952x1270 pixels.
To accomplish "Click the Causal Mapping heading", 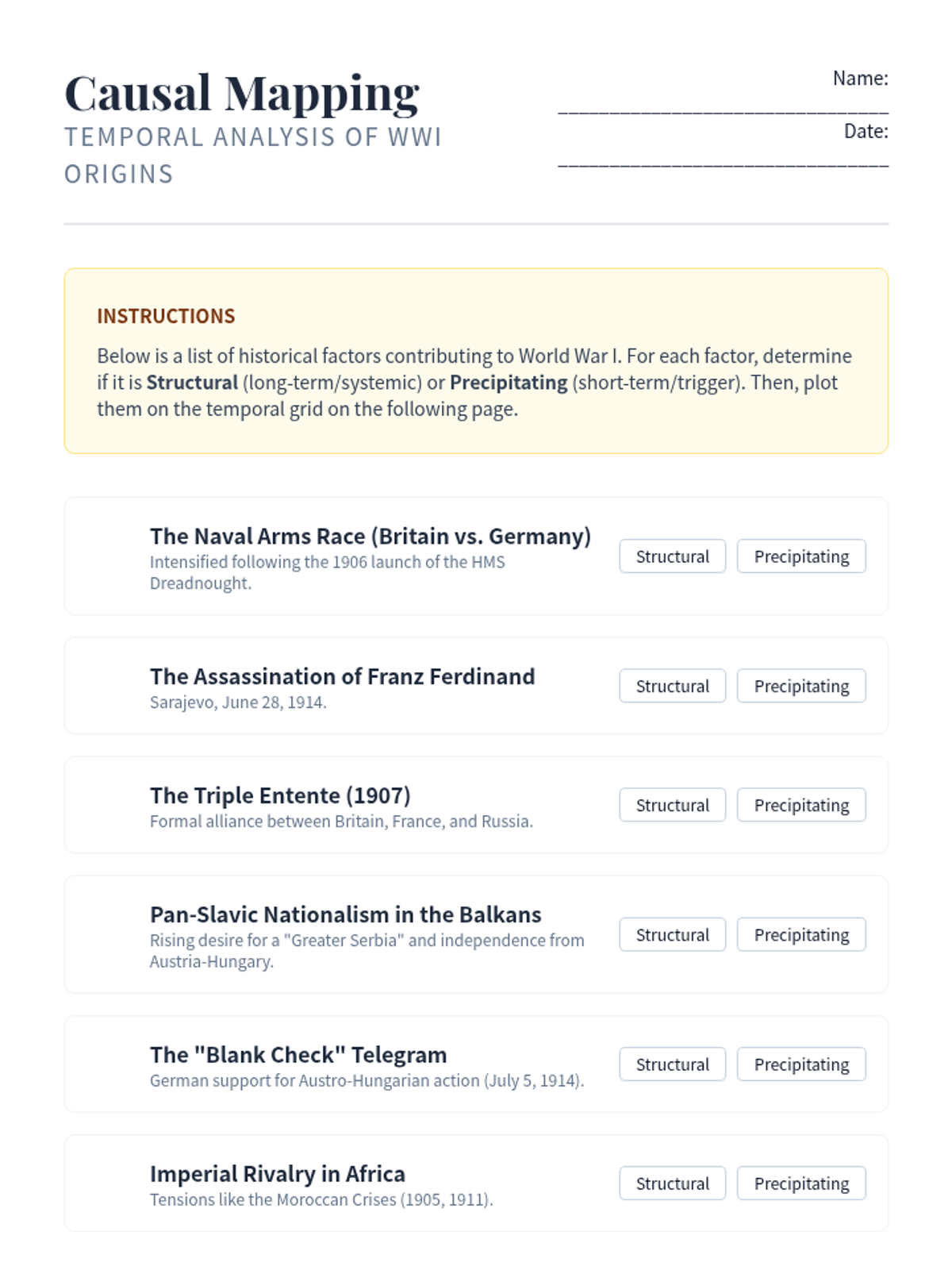I will click(x=242, y=94).
